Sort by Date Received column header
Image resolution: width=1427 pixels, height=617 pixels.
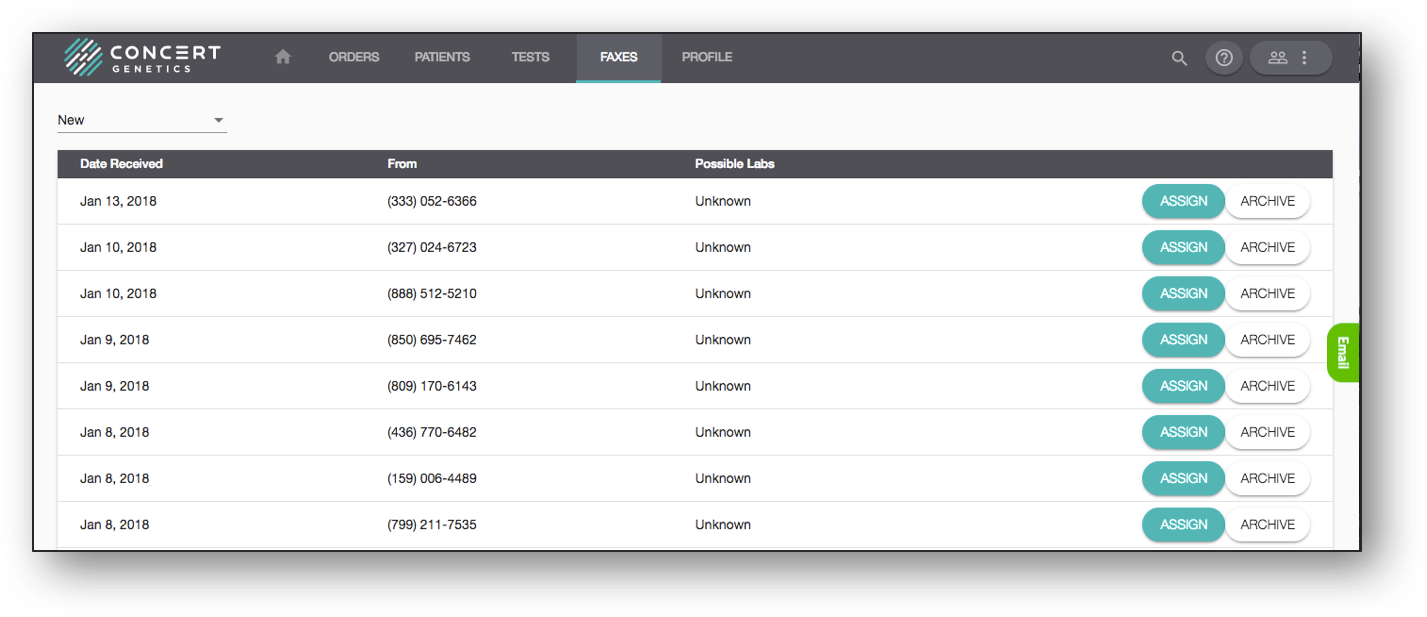pyautogui.click(x=121, y=164)
